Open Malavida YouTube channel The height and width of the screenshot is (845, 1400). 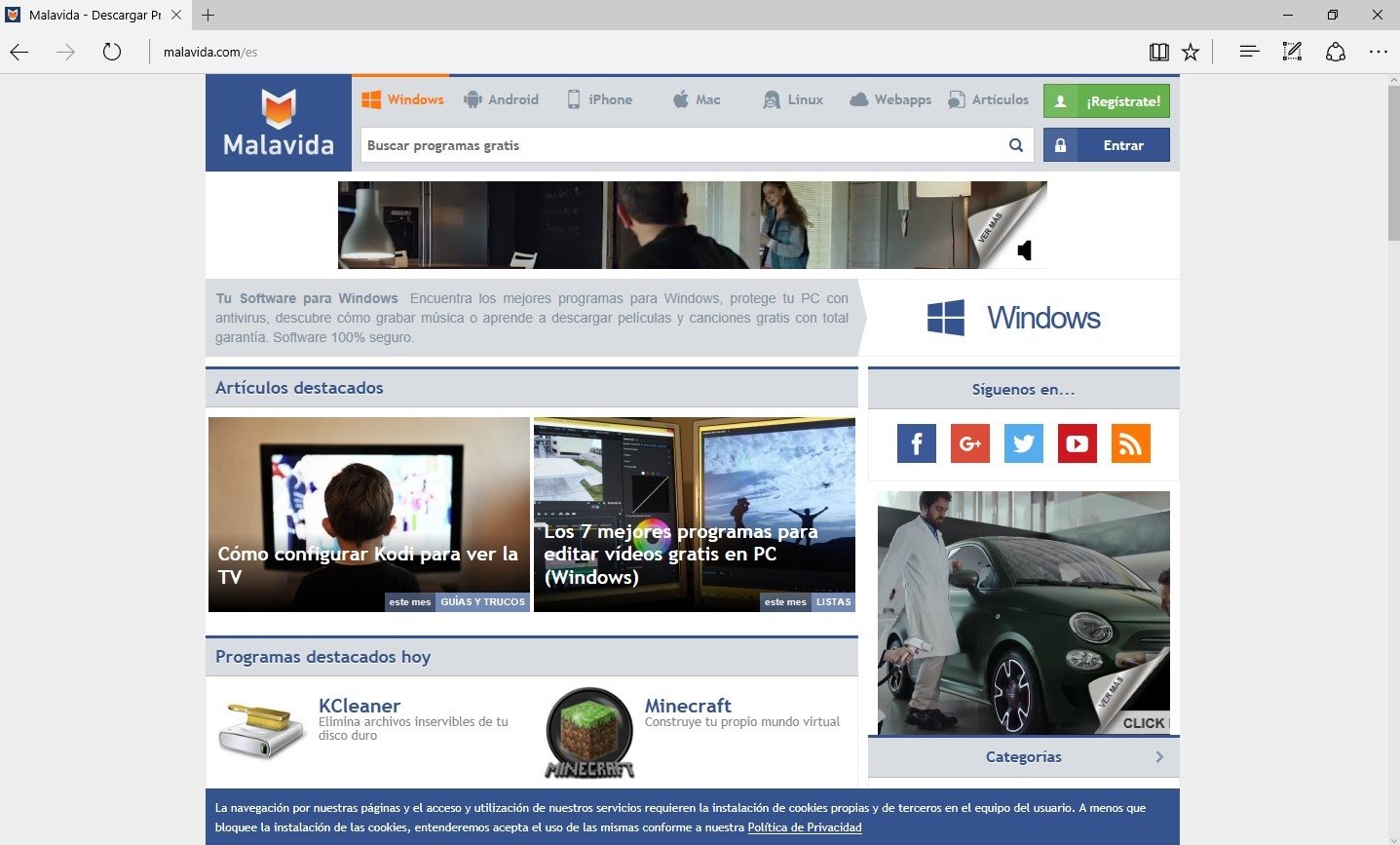pyautogui.click(x=1078, y=443)
